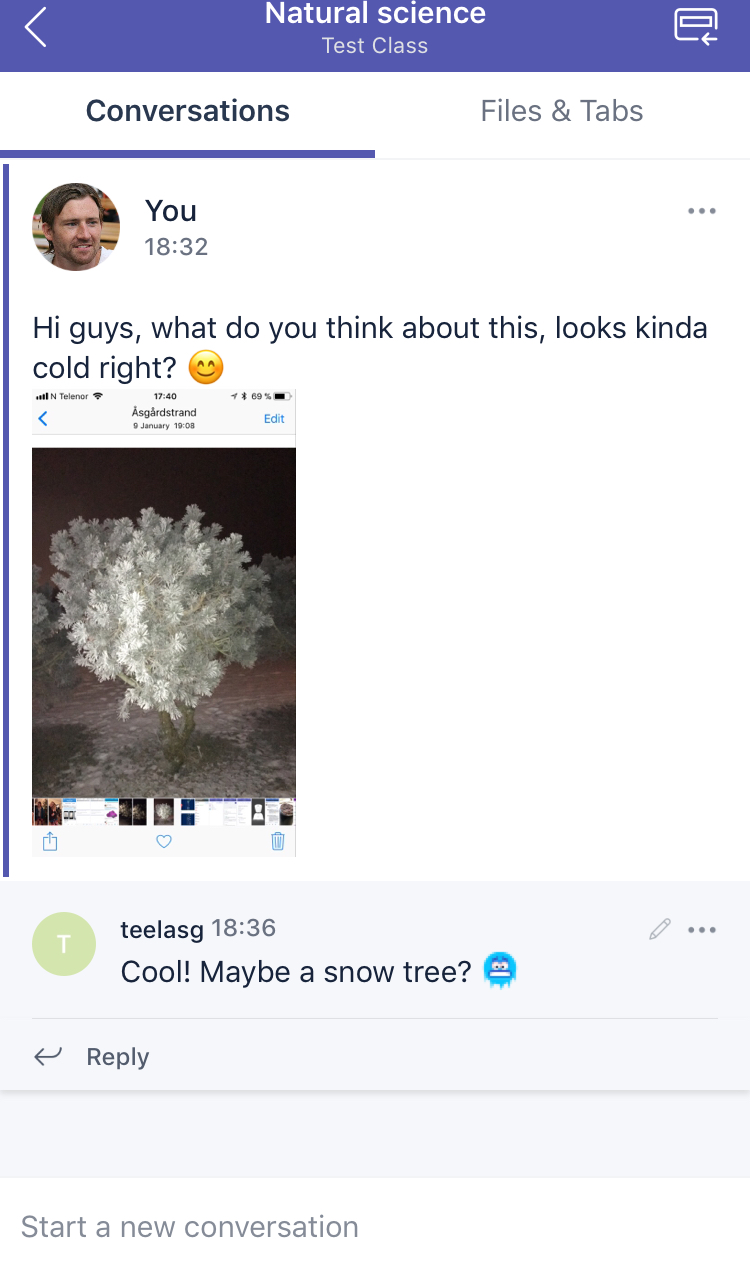Image resolution: width=750 pixels, height=1278 pixels.
Task: Open more options on teelasg's reply
Action: click(702, 930)
